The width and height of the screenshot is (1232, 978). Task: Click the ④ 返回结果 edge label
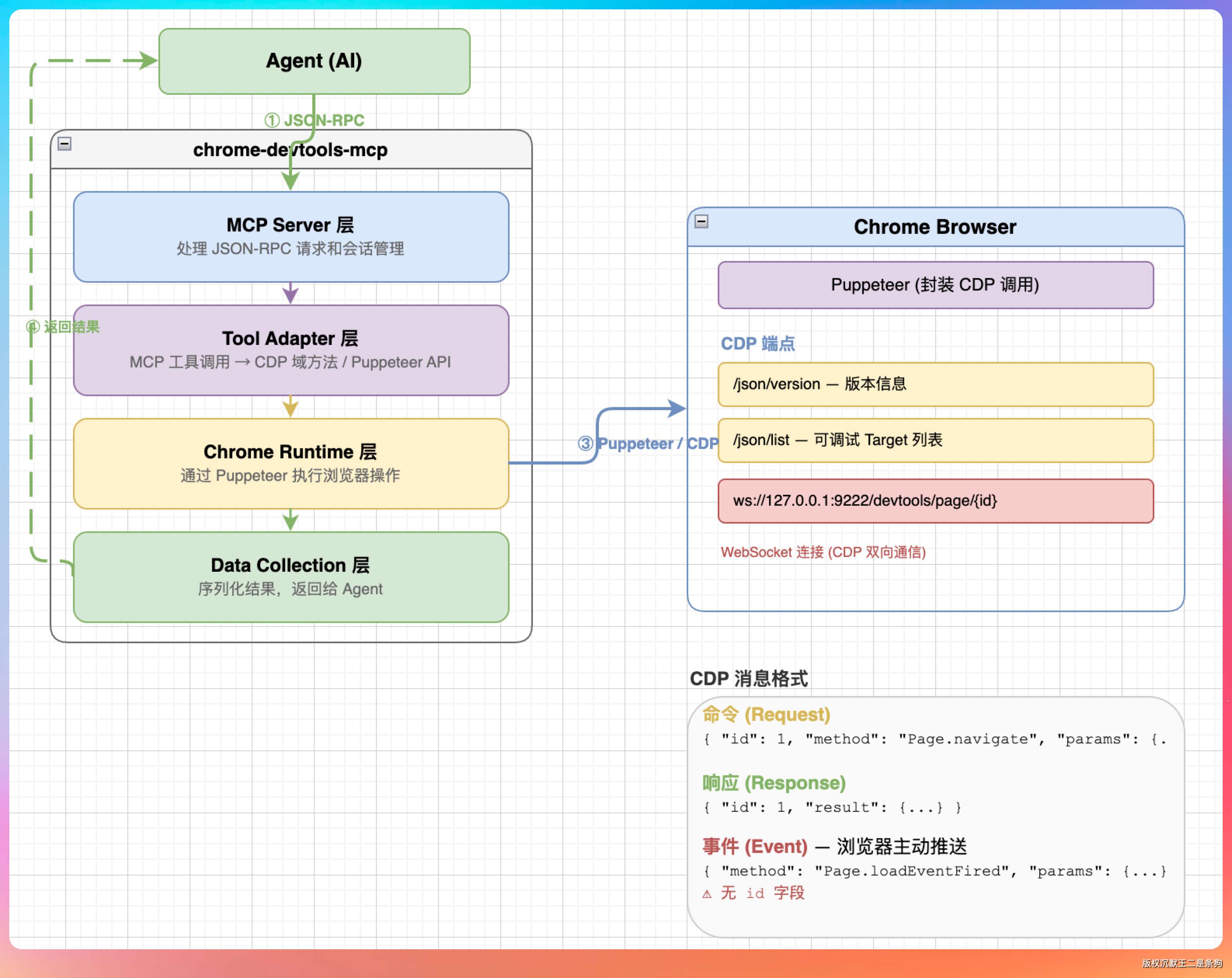pyautogui.click(x=63, y=327)
